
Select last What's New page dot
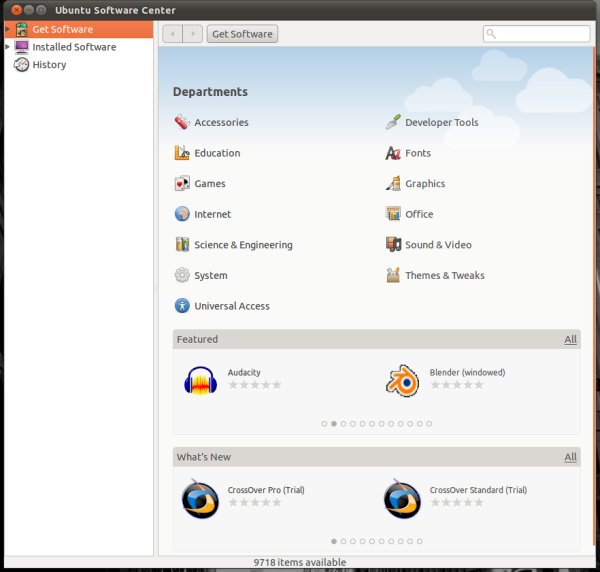pyautogui.click(x=419, y=541)
